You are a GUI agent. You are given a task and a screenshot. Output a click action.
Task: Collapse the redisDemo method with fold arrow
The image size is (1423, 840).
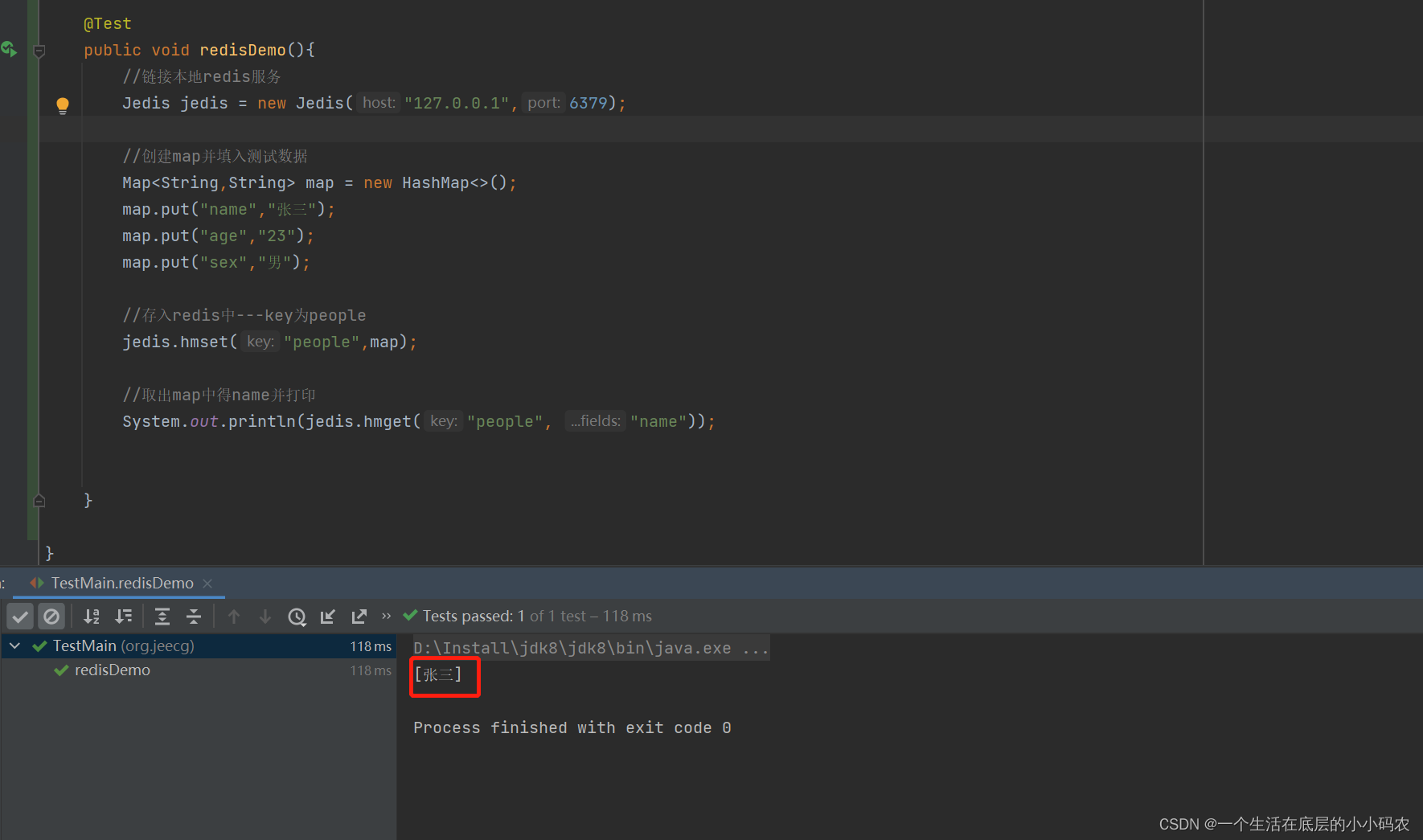click(x=39, y=51)
